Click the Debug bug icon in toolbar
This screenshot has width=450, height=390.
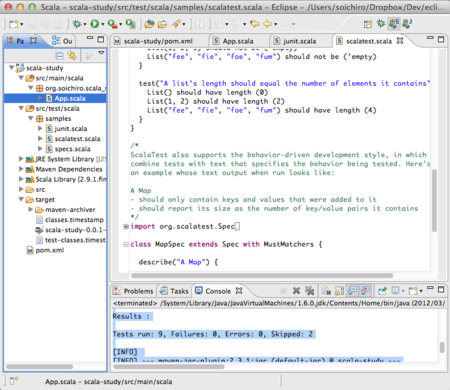[x=77, y=24]
